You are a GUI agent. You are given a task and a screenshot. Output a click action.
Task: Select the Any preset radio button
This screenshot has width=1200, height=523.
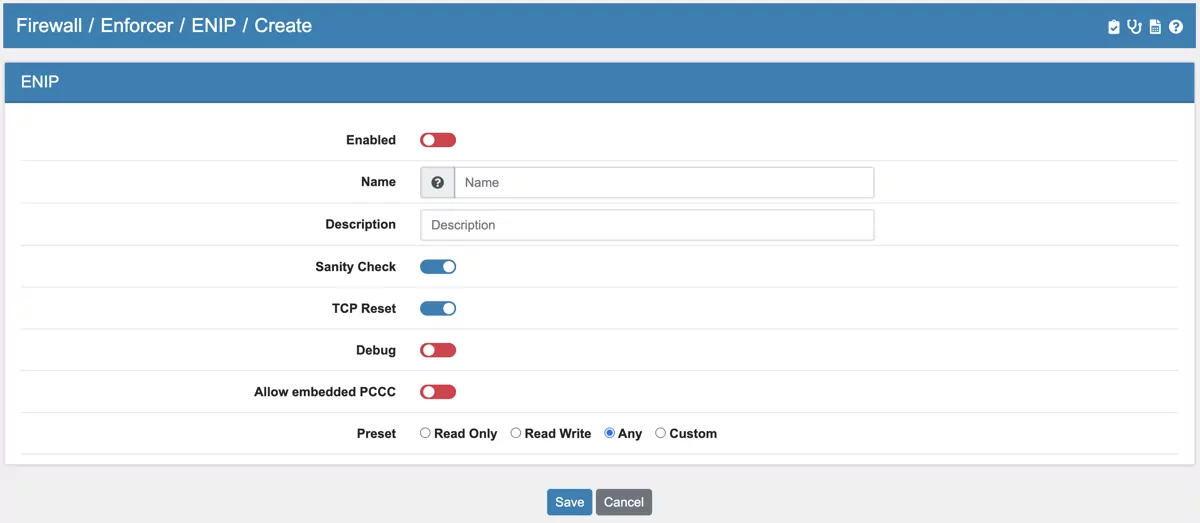(610, 434)
